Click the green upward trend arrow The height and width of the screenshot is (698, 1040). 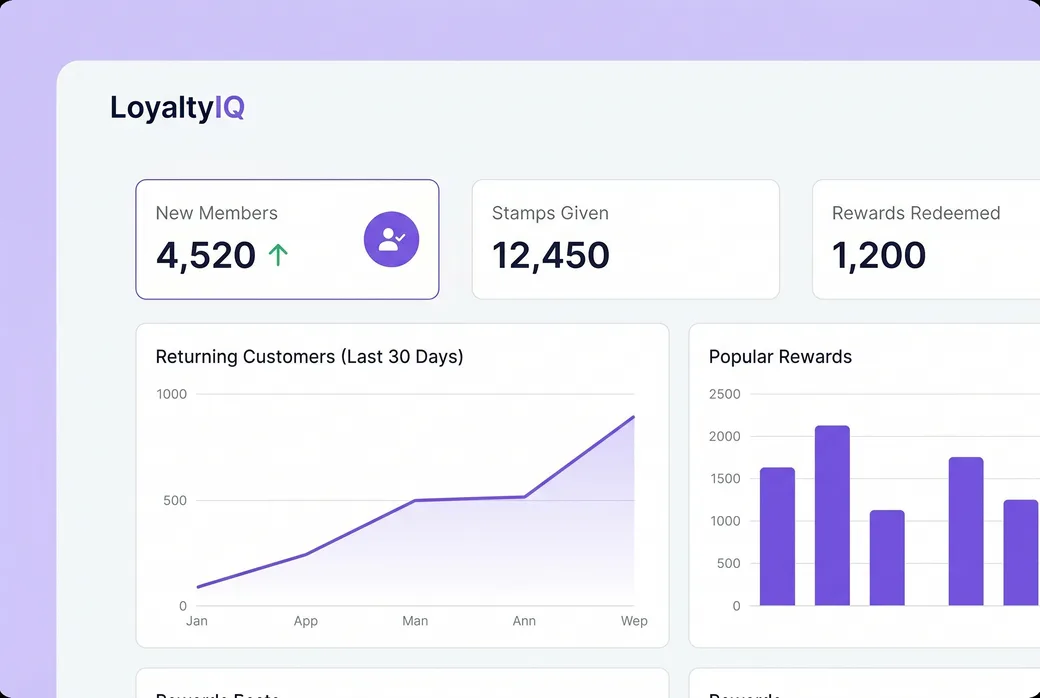[x=279, y=255]
